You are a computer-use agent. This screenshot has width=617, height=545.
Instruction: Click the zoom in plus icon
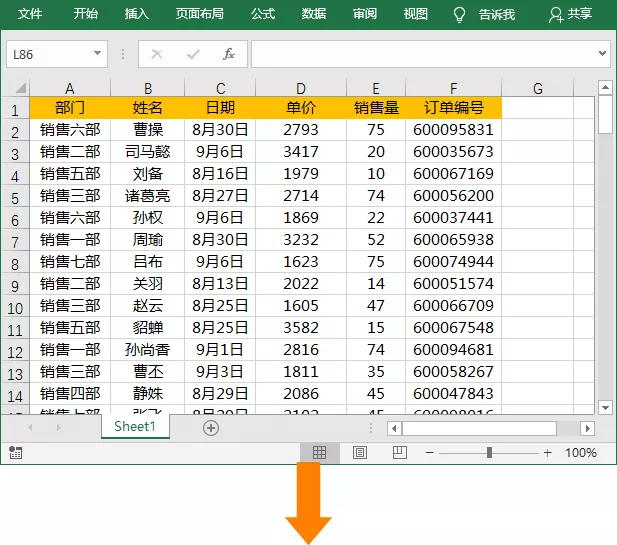click(x=547, y=453)
